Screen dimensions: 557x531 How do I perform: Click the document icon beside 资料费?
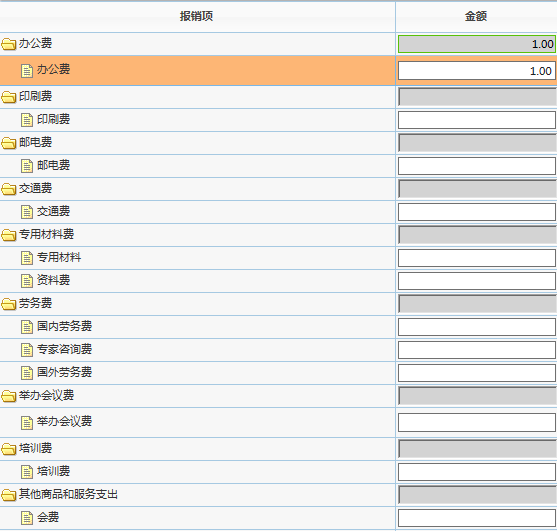click(27, 281)
